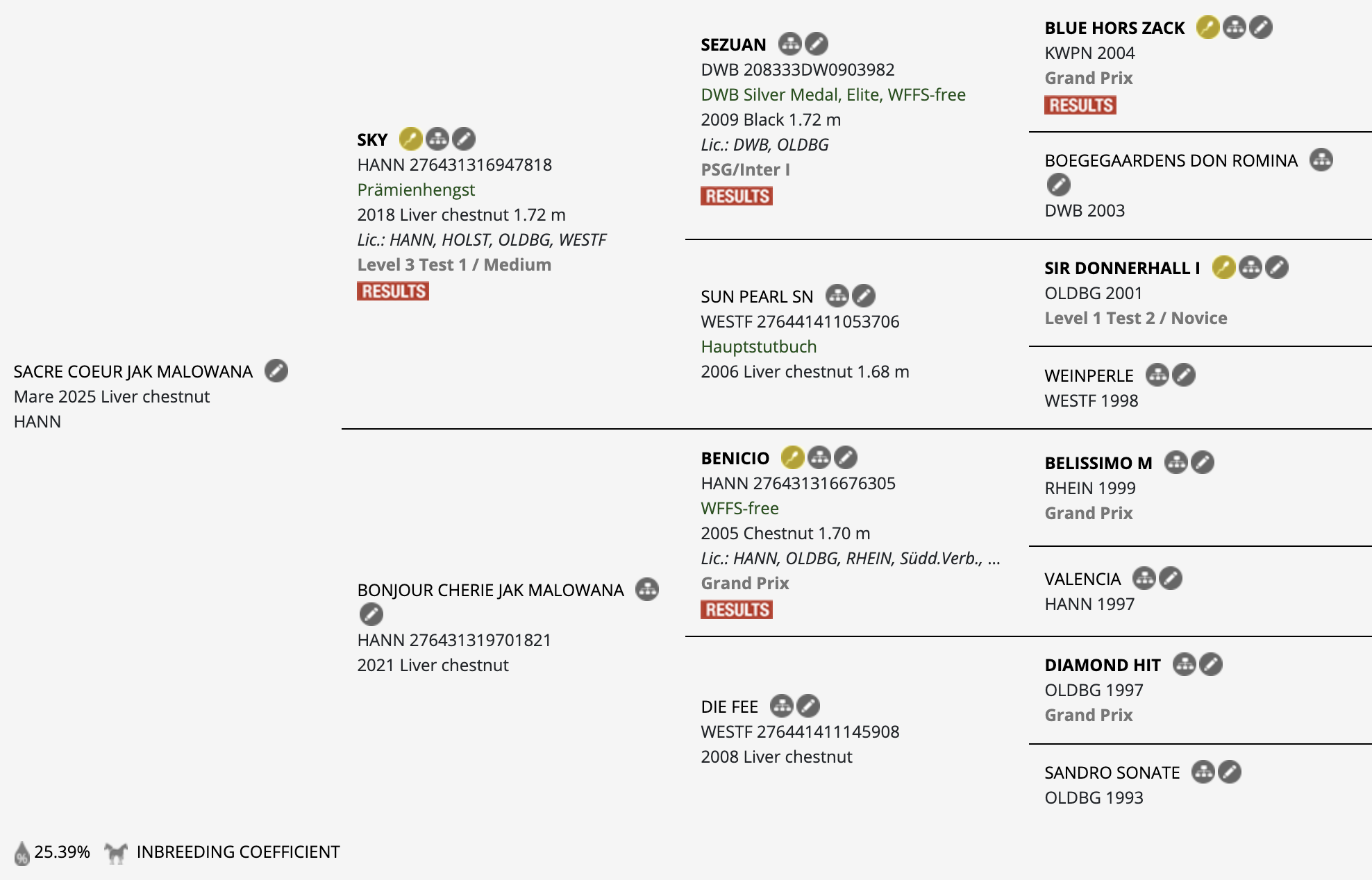This screenshot has height=880, width=1372.
Task: Open the RESULTS button under SEZUAN
Action: click(x=737, y=196)
